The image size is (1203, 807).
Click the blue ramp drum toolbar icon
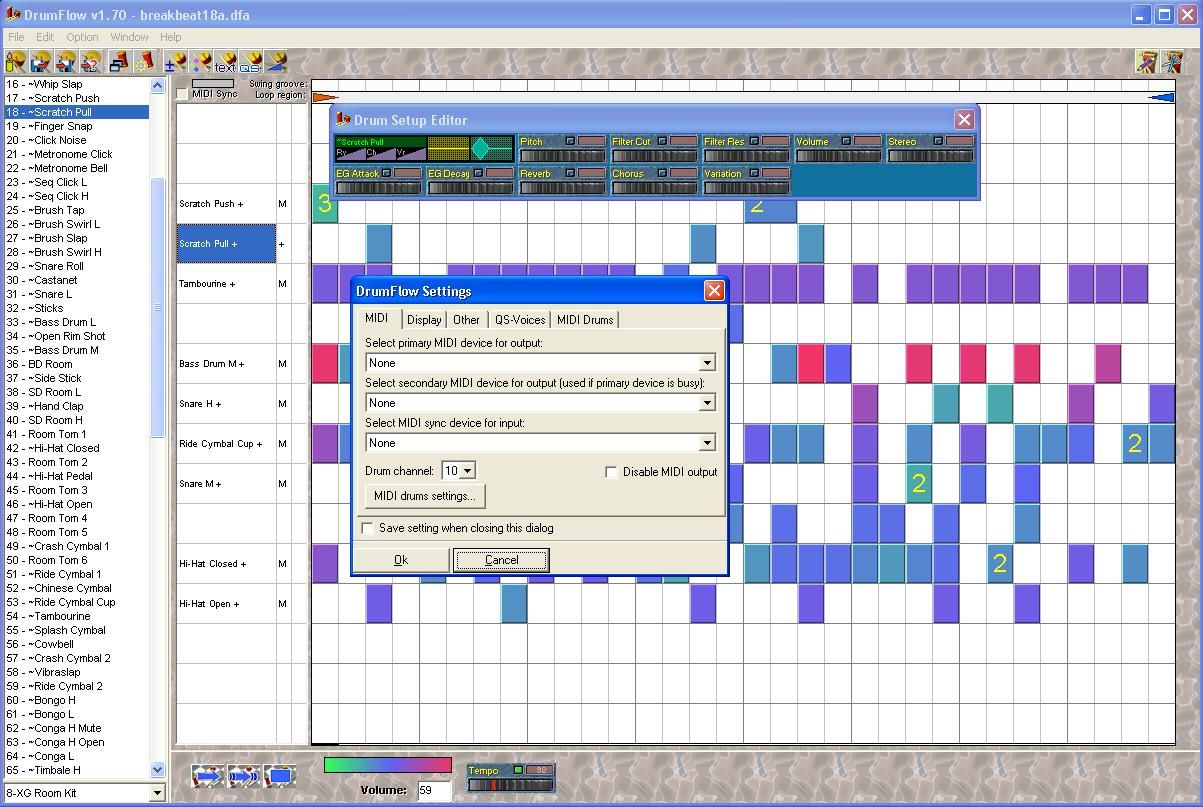(x=275, y=63)
